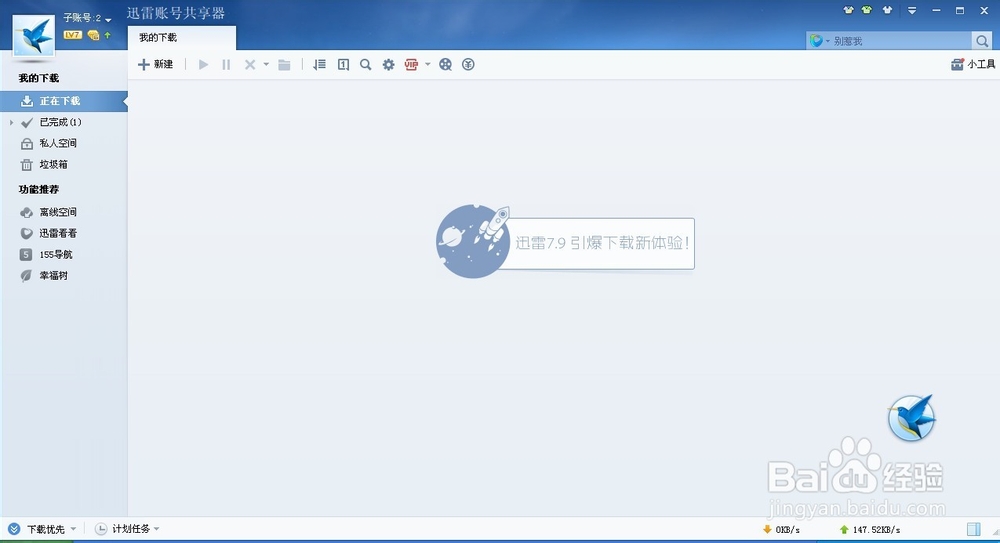Viewport: 1000px width, 543px height.
Task: Start the task with the play icon
Action: coord(203,64)
